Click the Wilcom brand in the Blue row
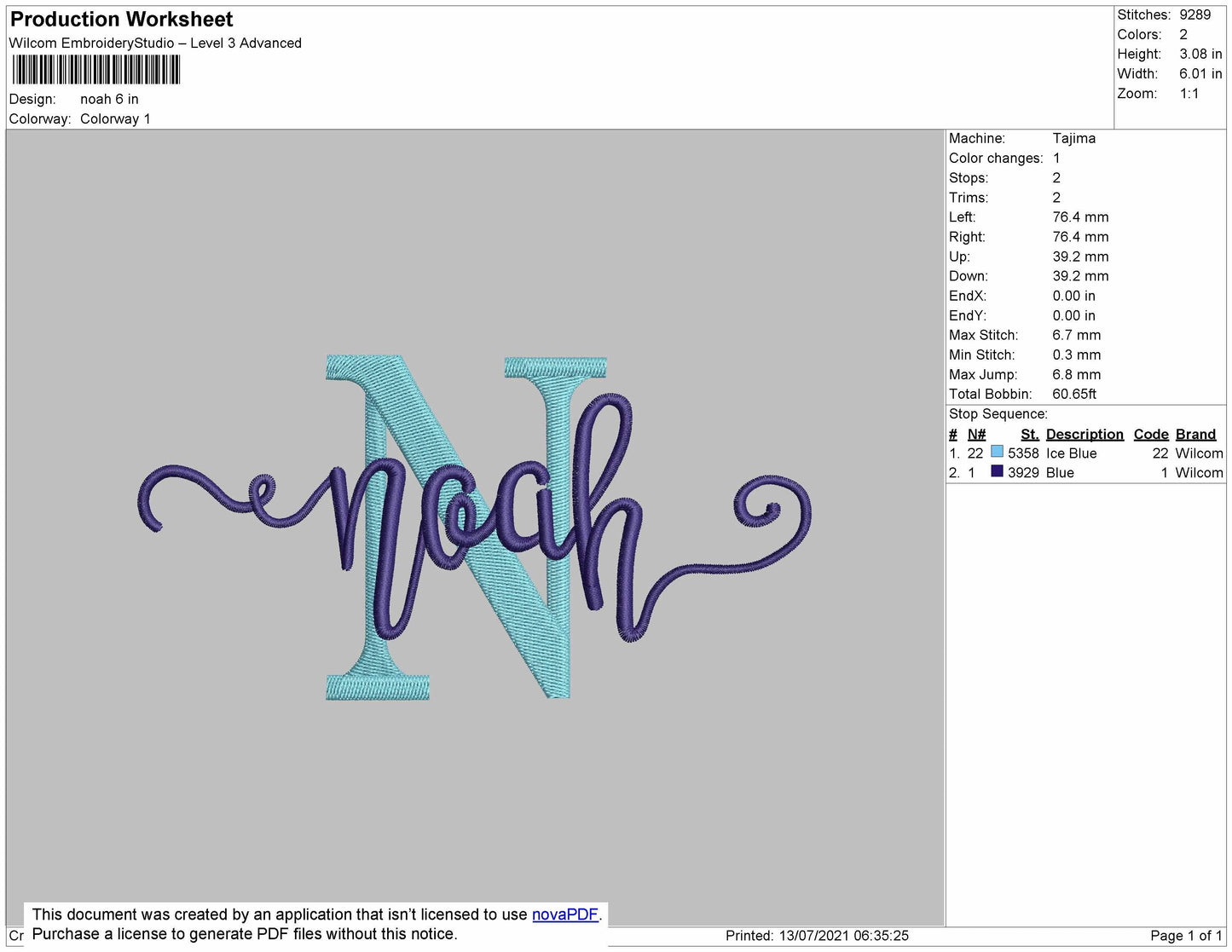The image size is (1232, 952). coord(1199,472)
